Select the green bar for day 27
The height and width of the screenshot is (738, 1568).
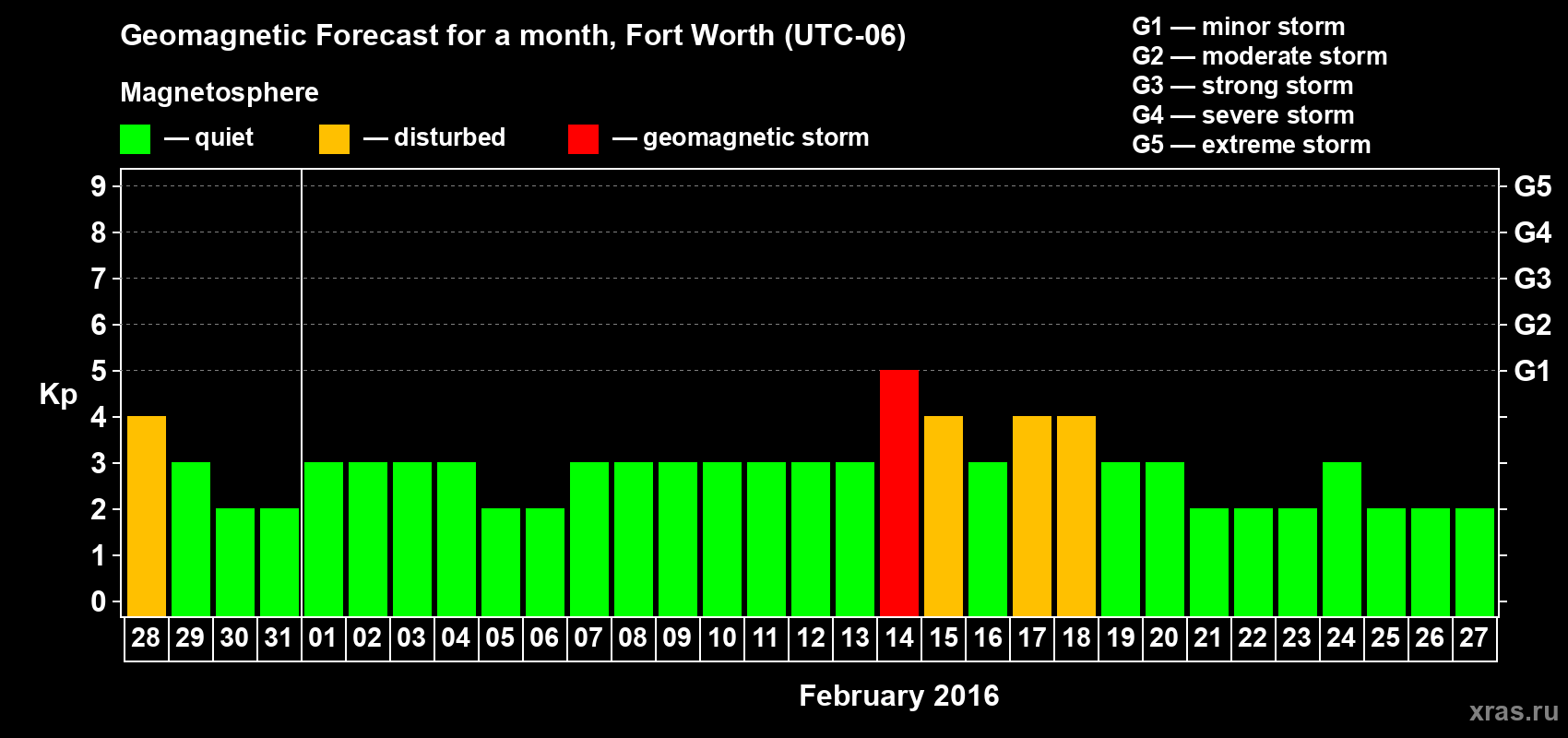click(1475, 562)
